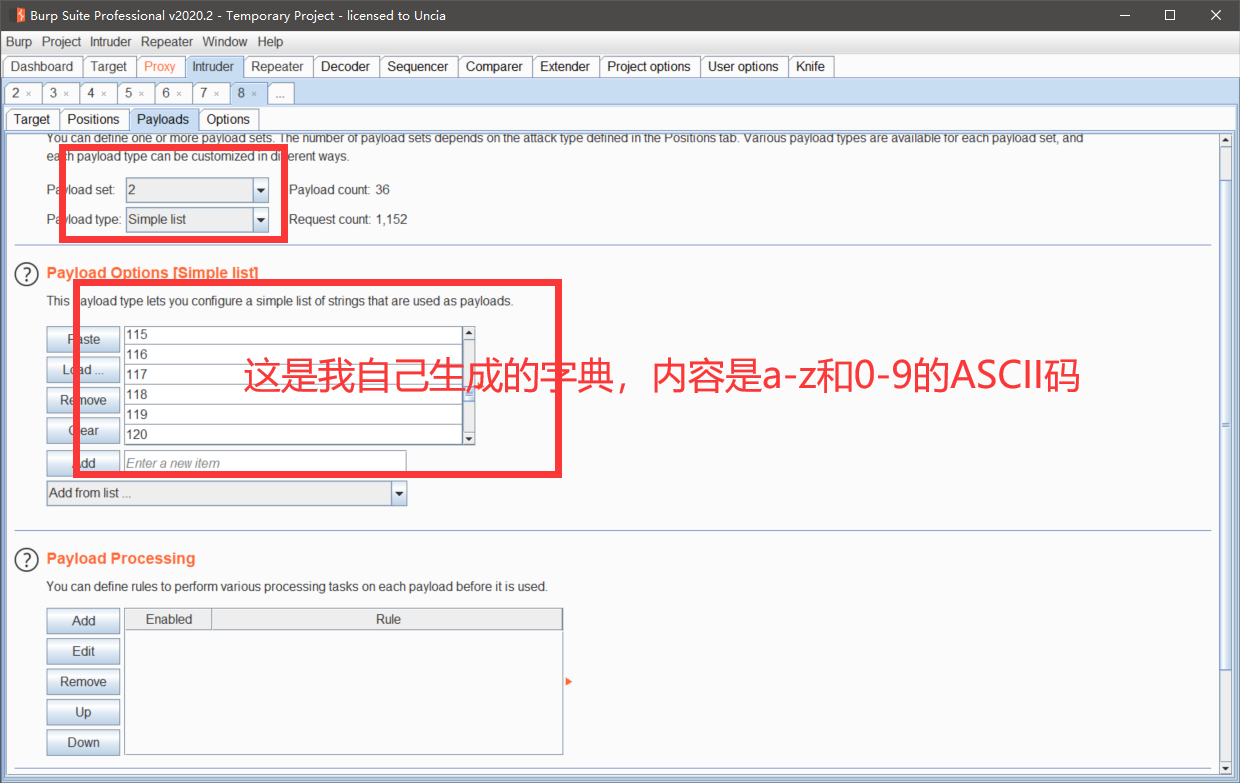
Task: Close Intruder attack tab 7
Action: [217, 93]
